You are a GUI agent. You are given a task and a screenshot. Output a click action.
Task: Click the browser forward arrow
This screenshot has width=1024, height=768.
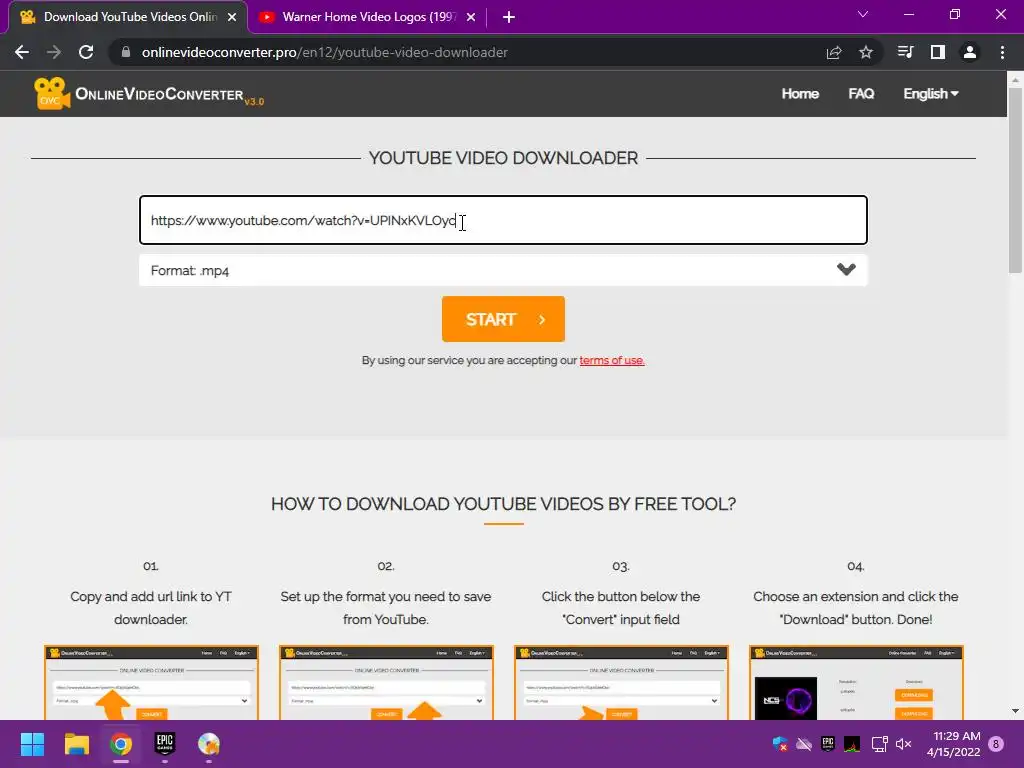tap(54, 52)
